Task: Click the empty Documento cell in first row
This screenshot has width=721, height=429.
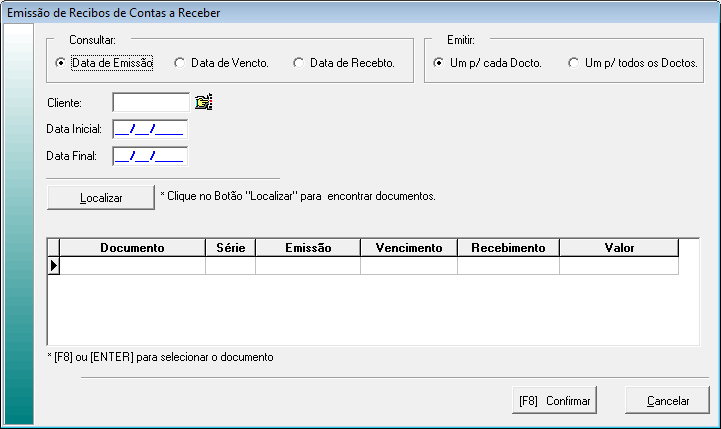Action: [x=132, y=266]
